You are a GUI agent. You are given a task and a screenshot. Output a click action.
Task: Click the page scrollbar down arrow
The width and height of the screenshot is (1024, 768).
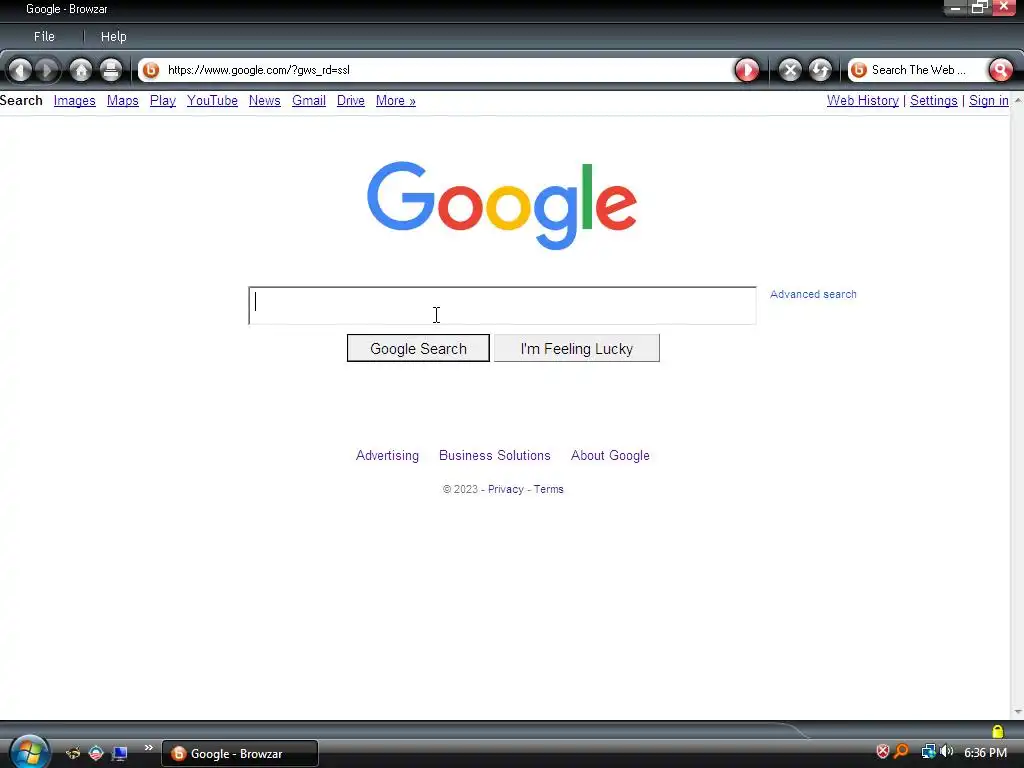click(1017, 712)
